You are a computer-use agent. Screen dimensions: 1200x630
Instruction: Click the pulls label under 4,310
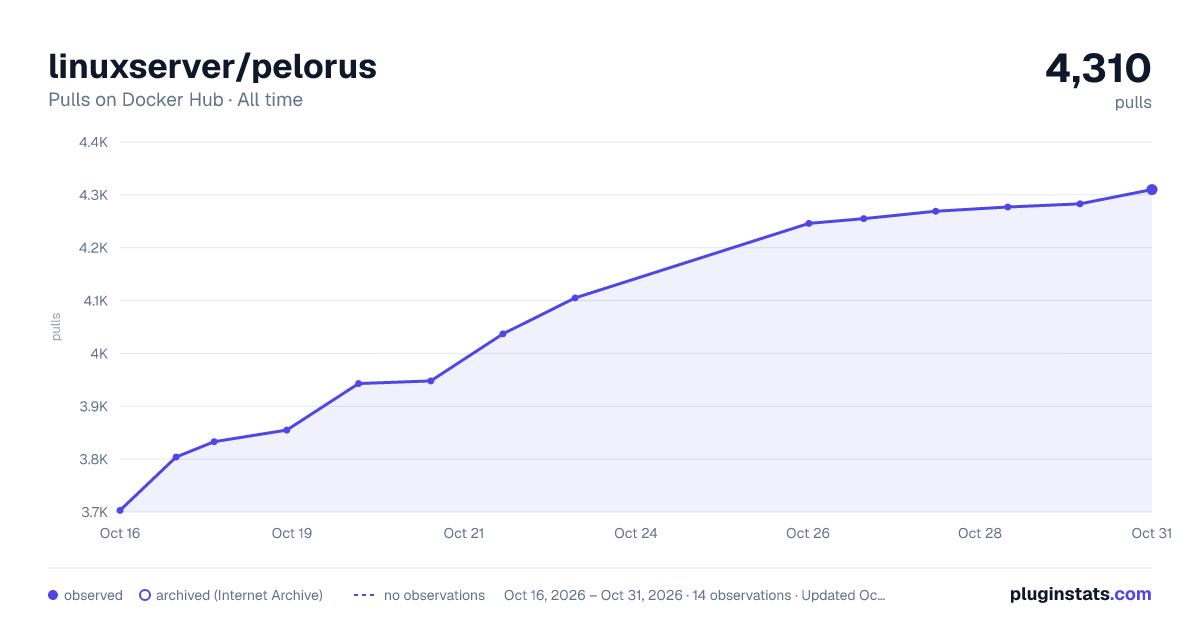pos(1133,102)
